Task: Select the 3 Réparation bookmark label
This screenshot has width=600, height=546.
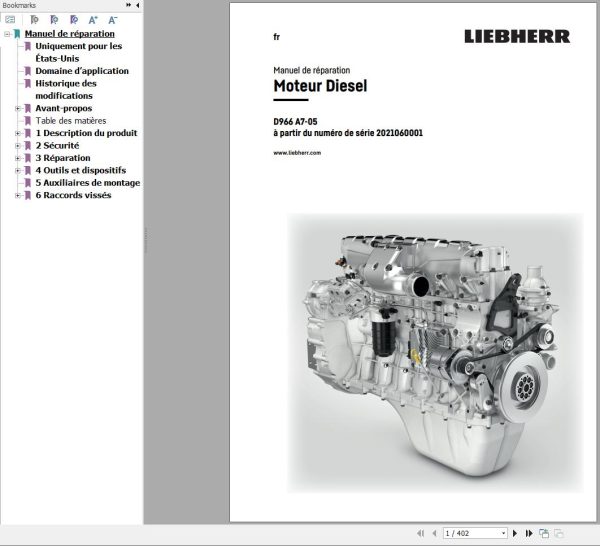Action: (x=63, y=158)
